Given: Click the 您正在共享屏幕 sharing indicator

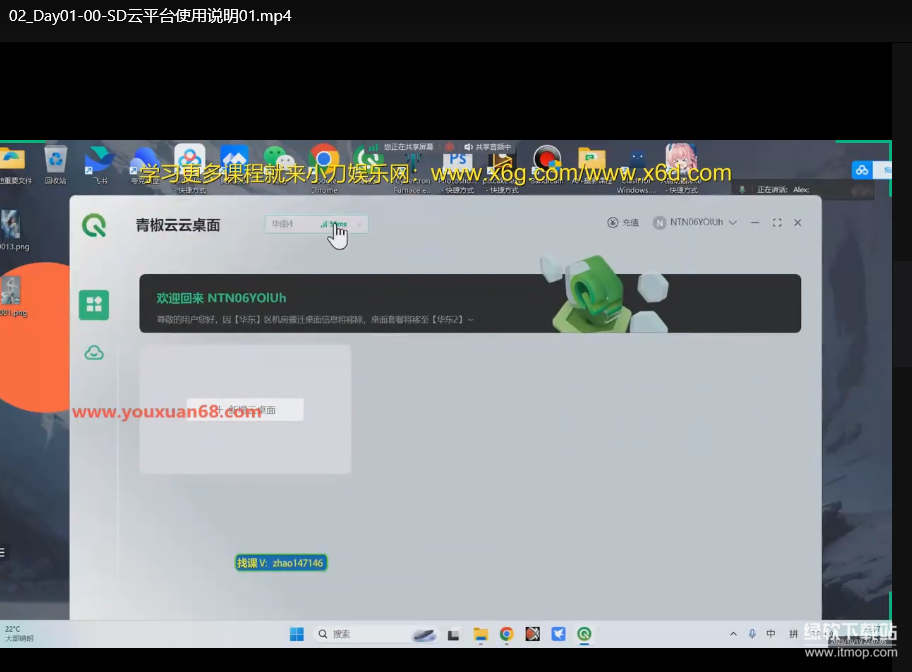Looking at the screenshot, I should coord(408,147).
